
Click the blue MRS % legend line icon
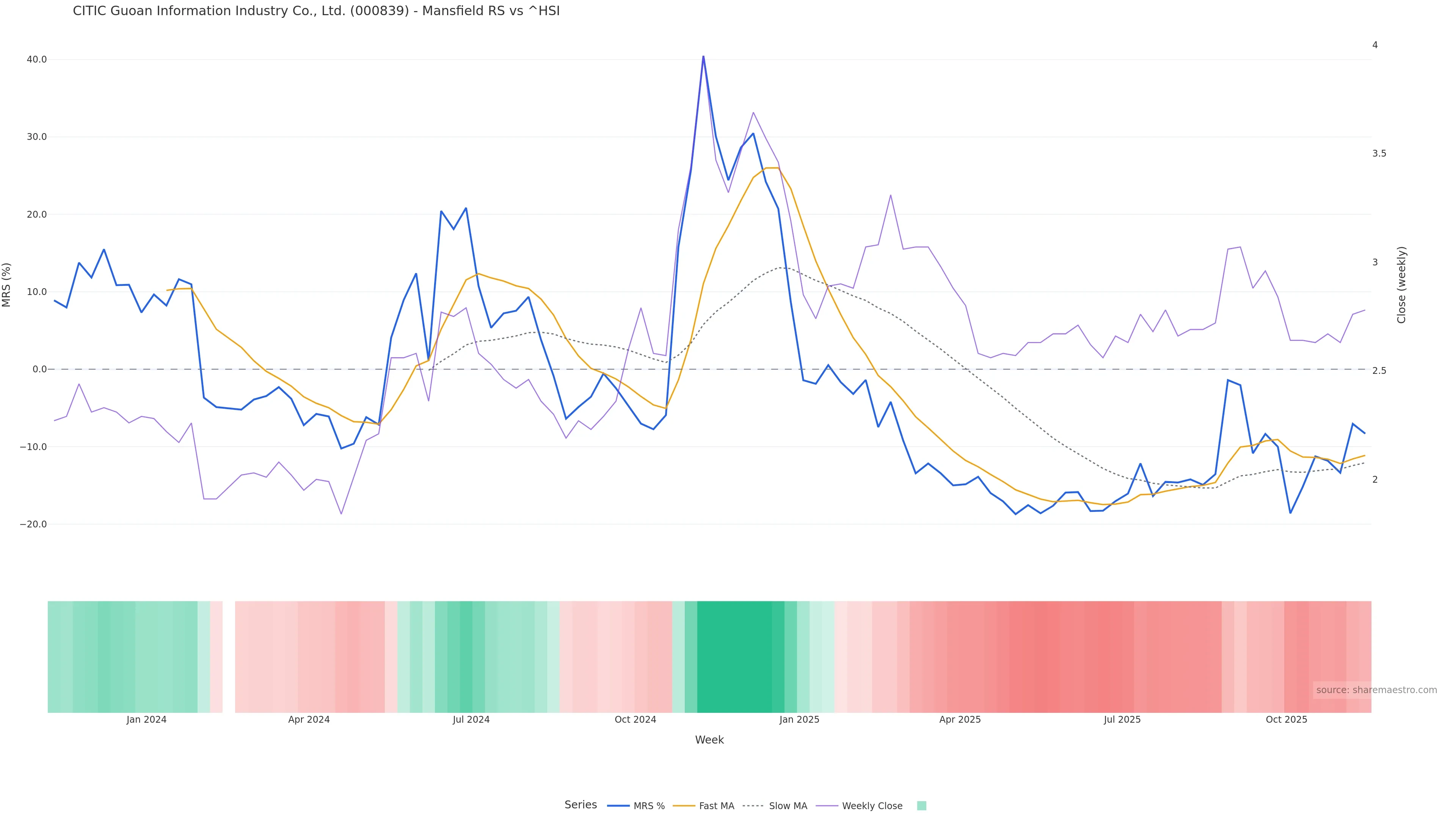(618, 806)
